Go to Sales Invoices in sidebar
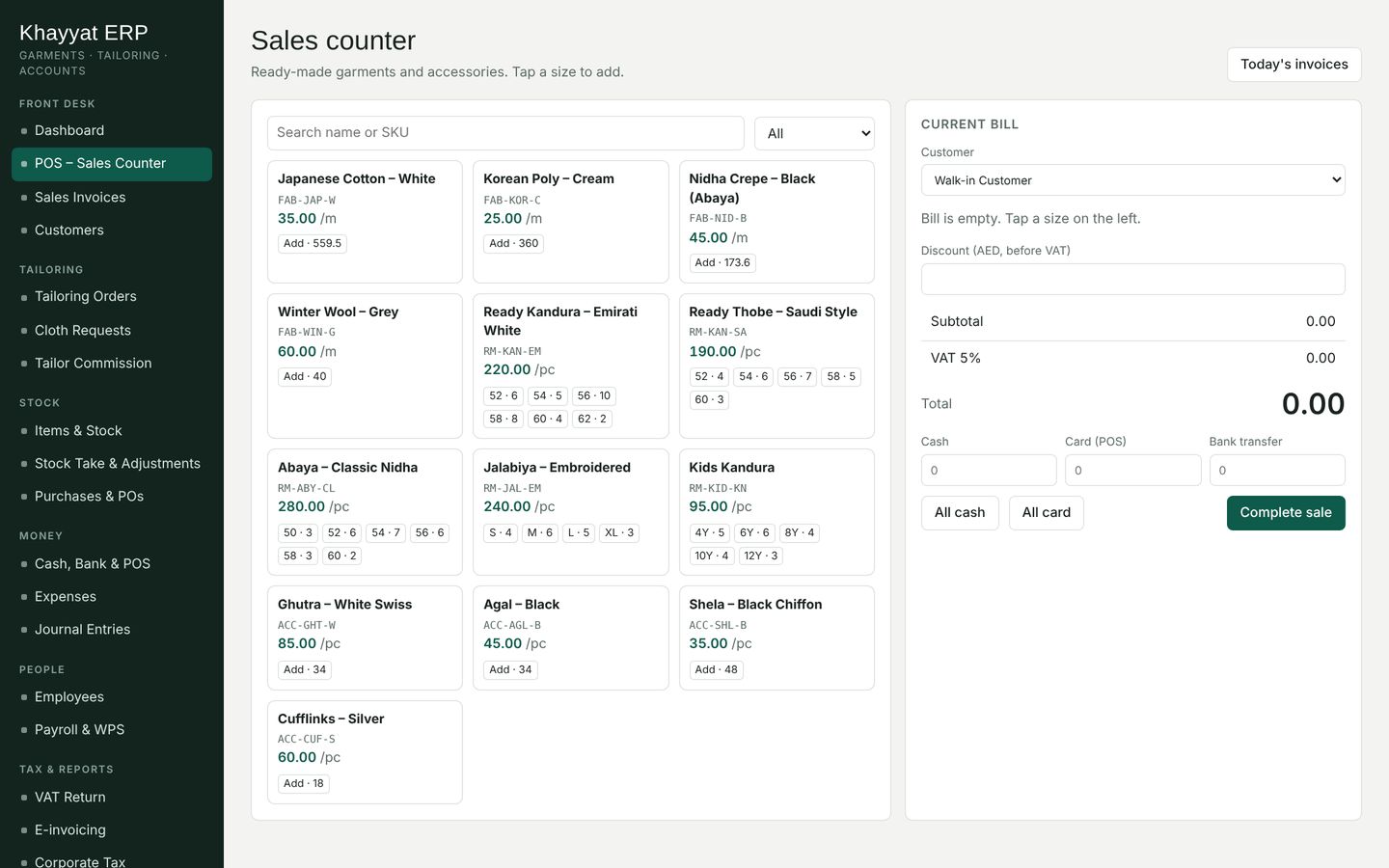 pyautogui.click(x=112, y=197)
